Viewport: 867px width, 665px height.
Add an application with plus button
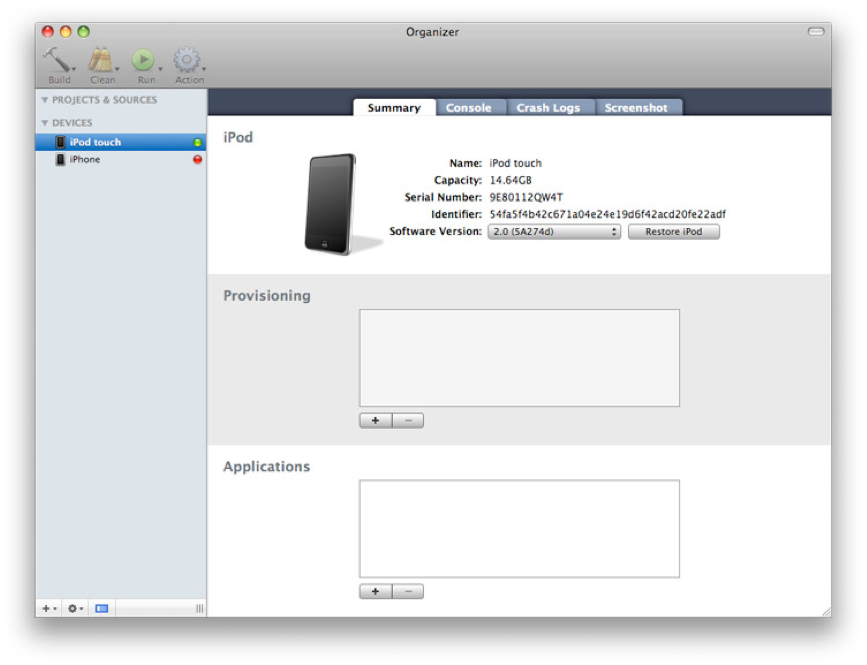(x=375, y=591)
